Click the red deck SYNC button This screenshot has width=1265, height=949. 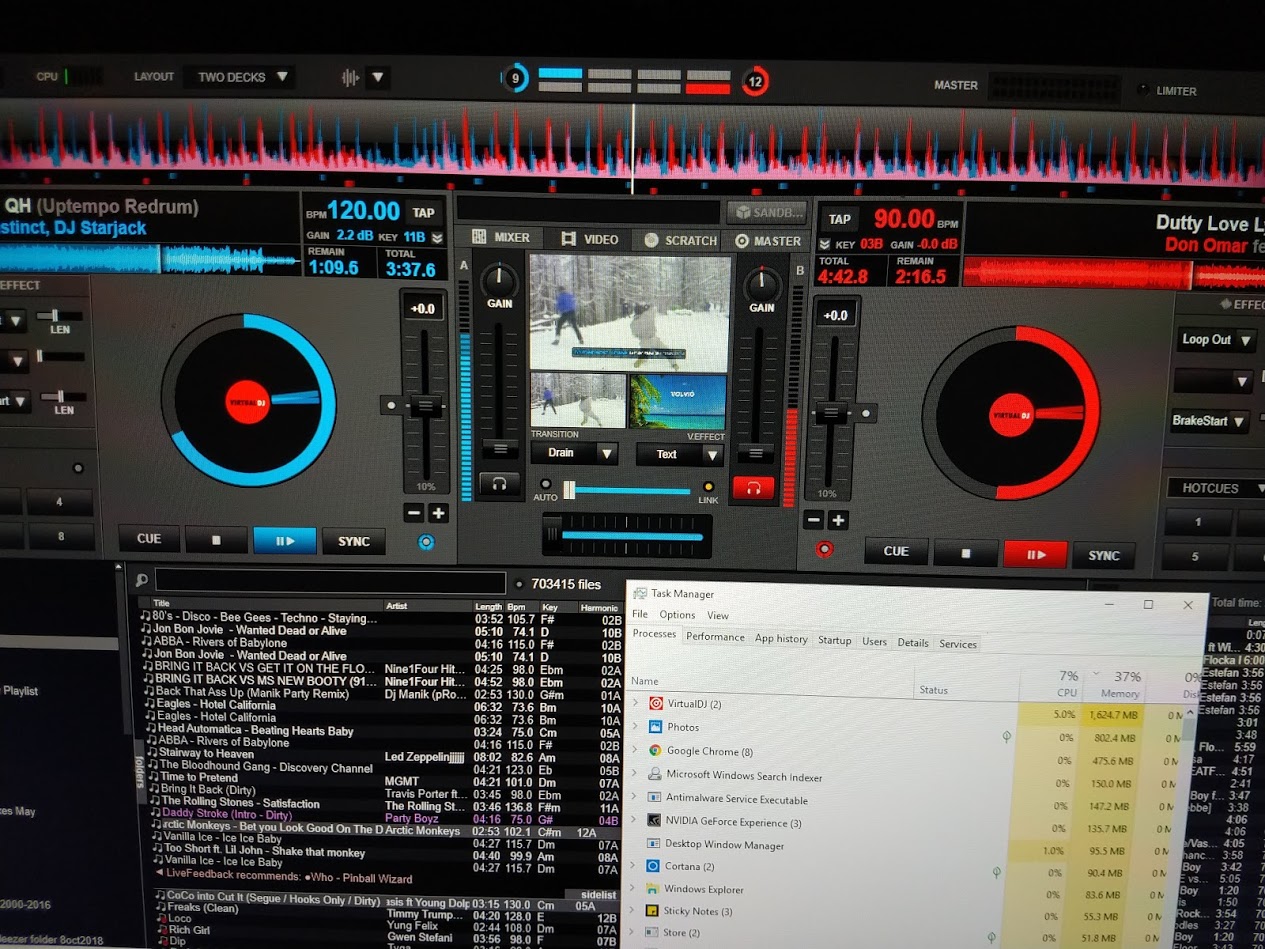pos(1104,556)
